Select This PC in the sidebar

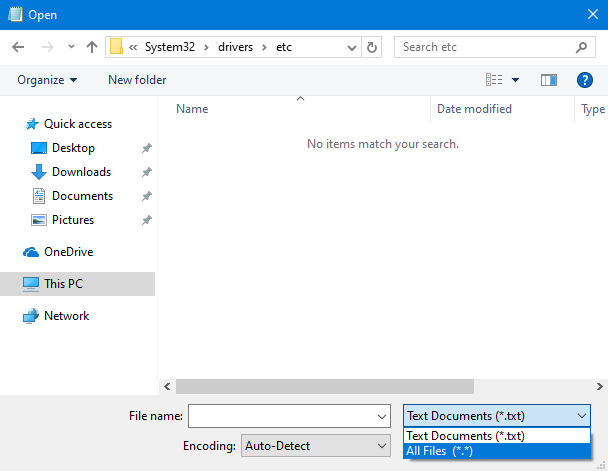tap(78, 284)
